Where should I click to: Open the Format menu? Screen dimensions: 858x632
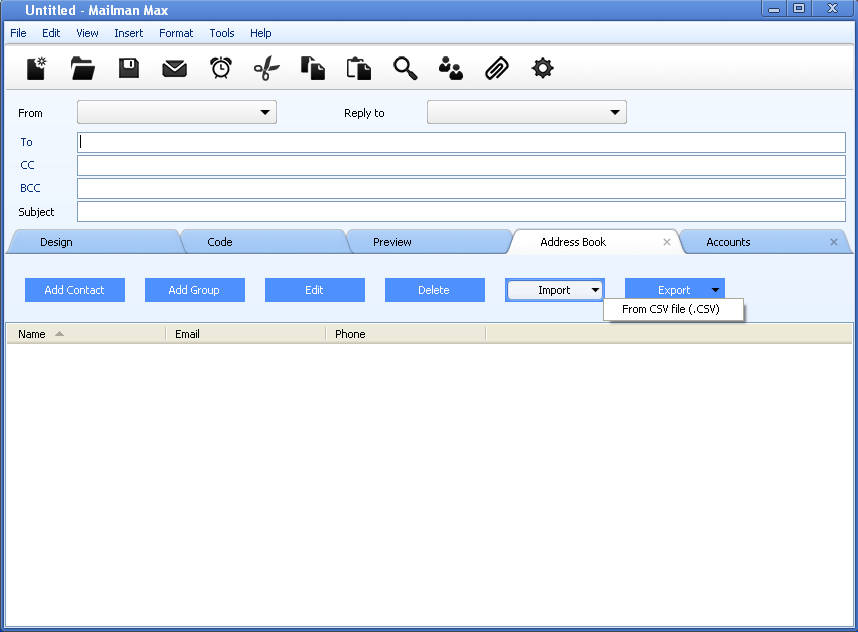176,33
